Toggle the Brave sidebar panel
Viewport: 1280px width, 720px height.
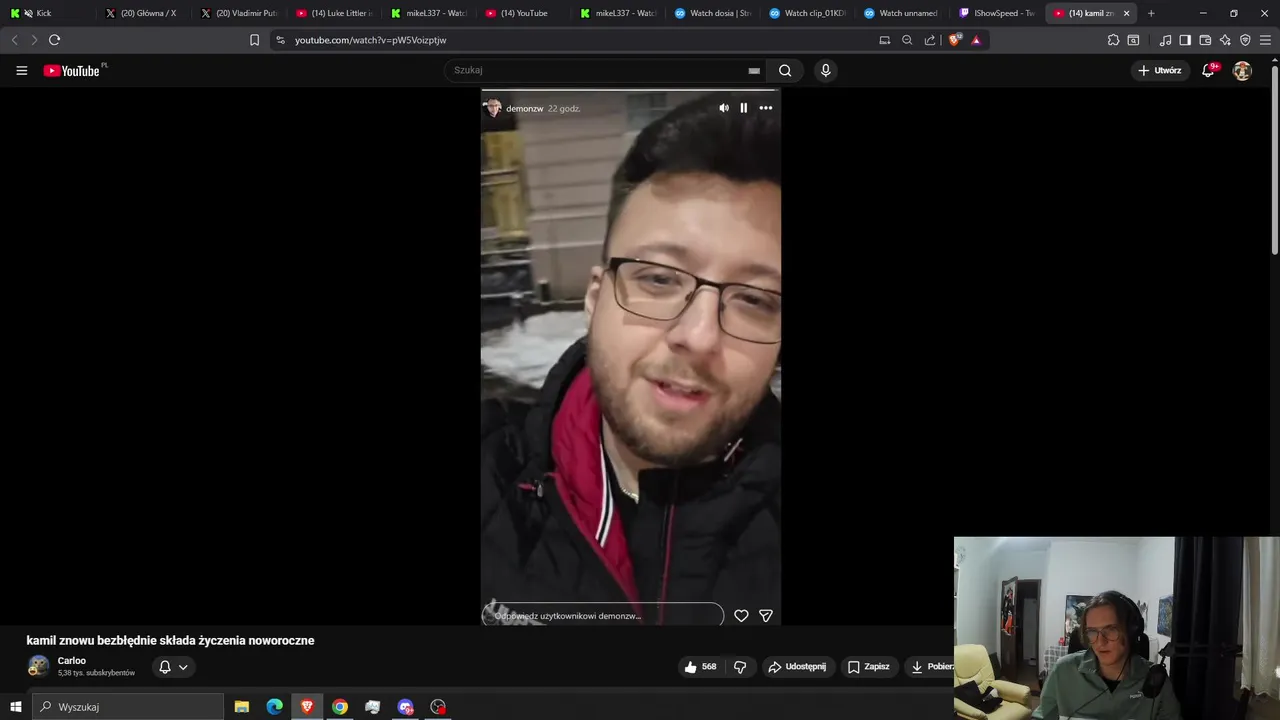(1185, 40)
